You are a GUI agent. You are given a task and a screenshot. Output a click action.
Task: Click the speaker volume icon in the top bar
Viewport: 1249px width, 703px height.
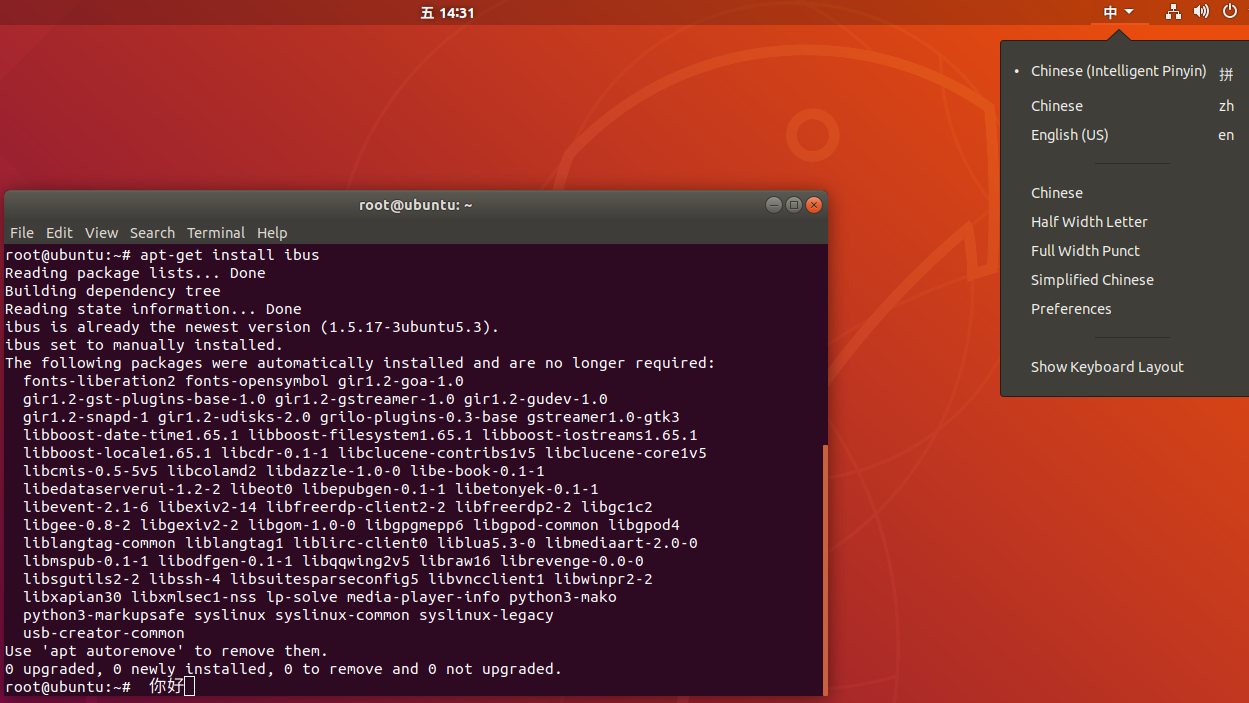(x=1201, y=12)
